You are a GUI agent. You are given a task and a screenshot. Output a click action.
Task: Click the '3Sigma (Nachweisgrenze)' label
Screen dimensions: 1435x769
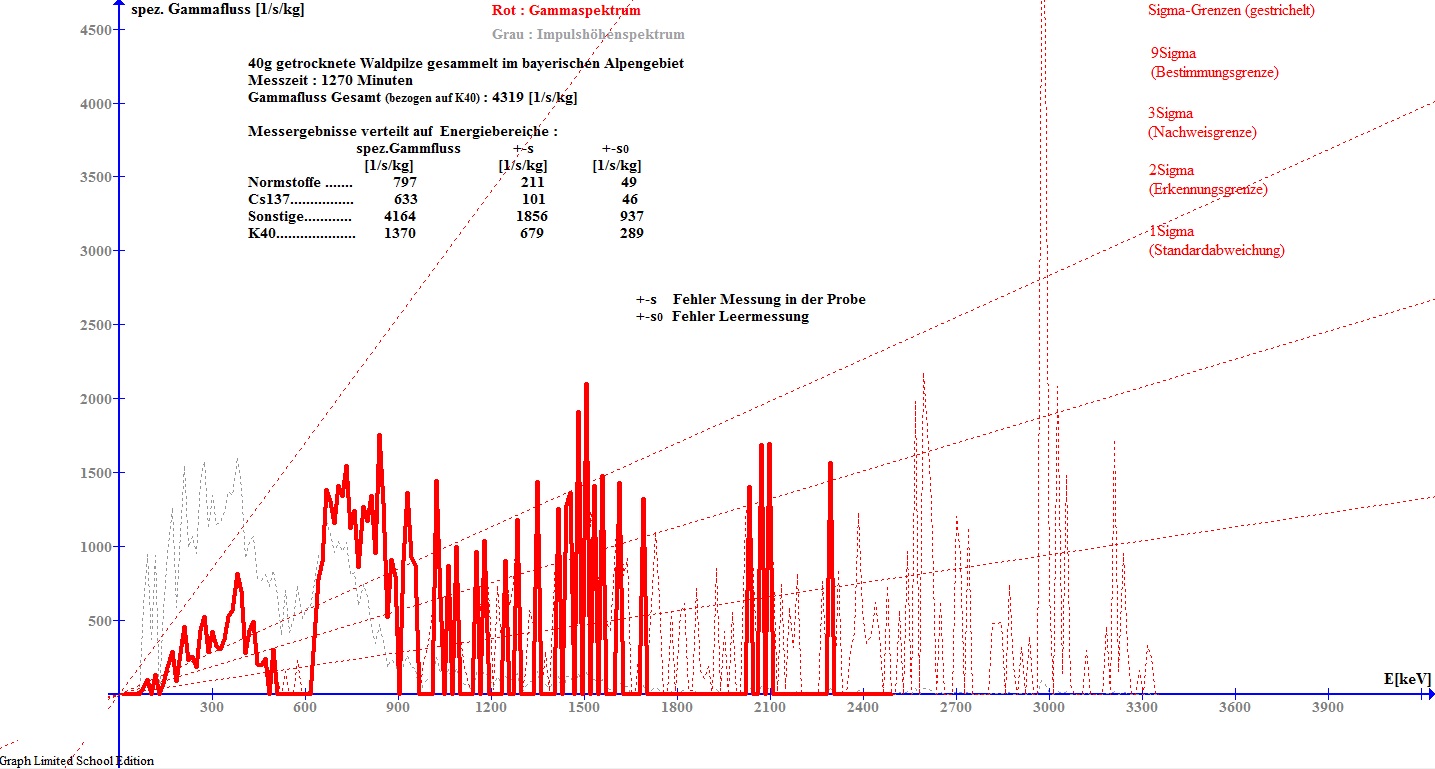tap(1203, 123)
